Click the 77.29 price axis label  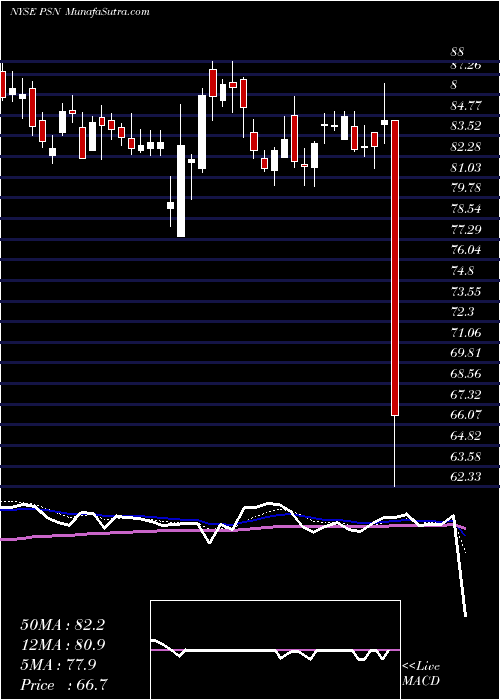(466, 229)
